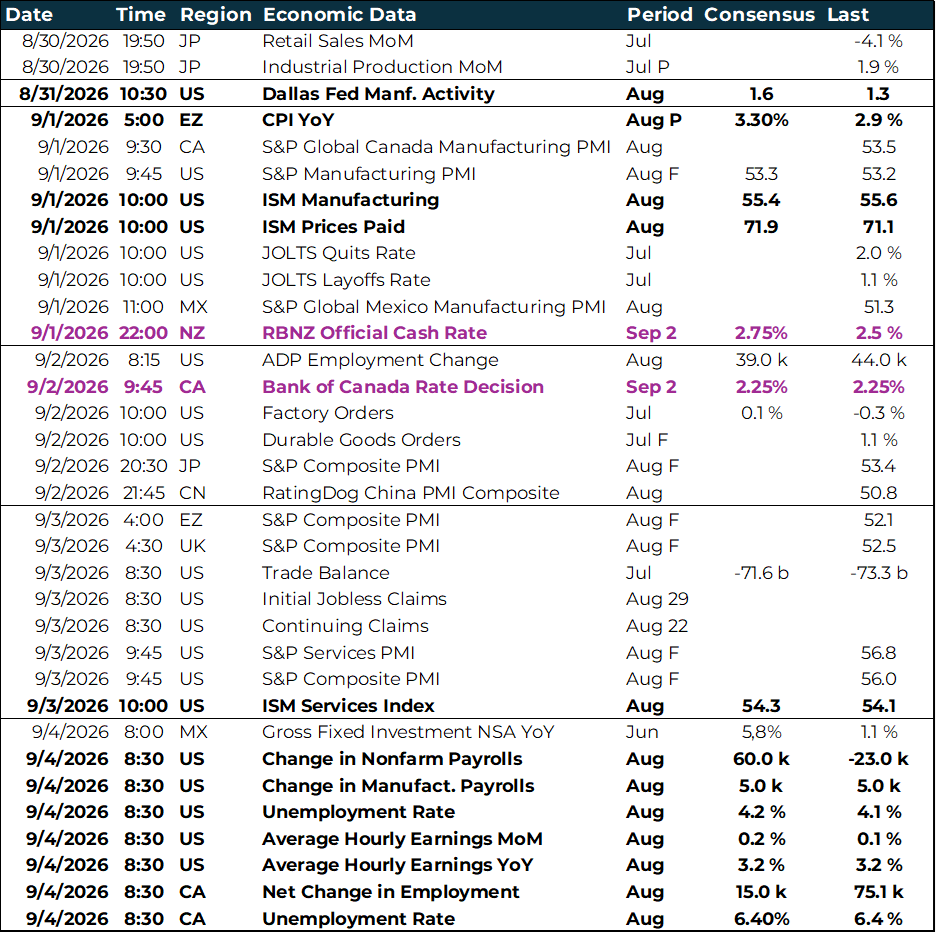Select Continuing Claims label
The image size is (936, 933).
[345, 626]
